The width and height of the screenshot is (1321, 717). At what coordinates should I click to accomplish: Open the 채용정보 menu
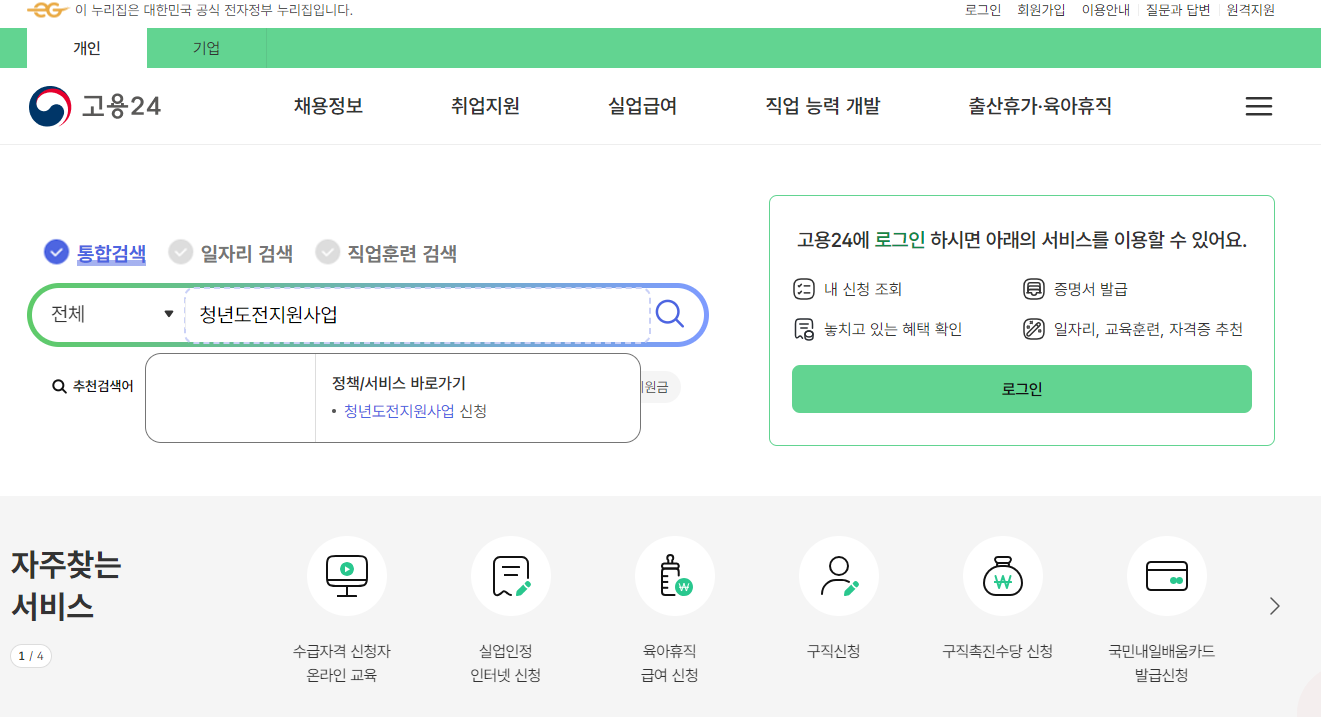pyautogui.click(x=326, y=106)
